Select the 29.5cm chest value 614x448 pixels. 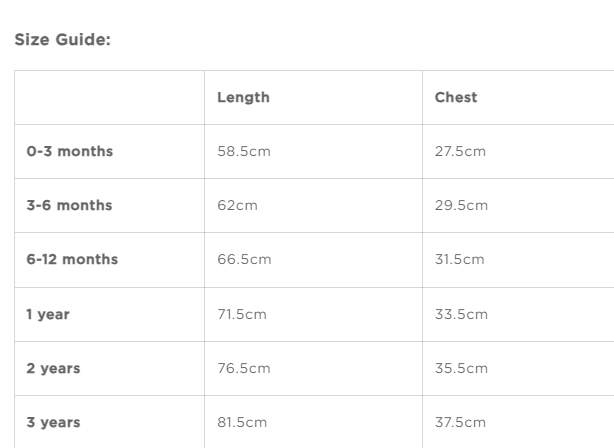tap(461, 206)
